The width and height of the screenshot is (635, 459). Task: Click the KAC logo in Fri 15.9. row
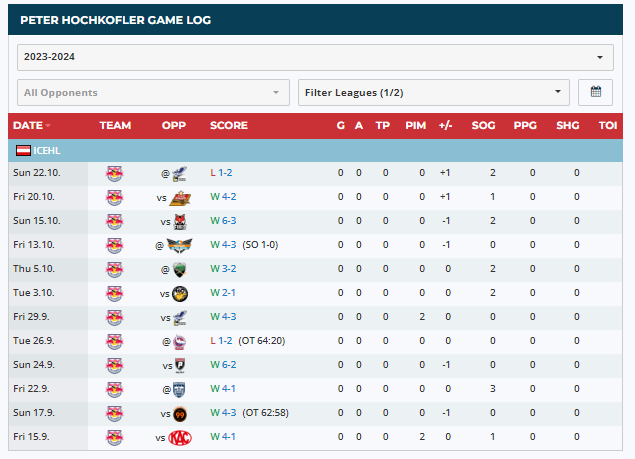click(x=180, y=437)
